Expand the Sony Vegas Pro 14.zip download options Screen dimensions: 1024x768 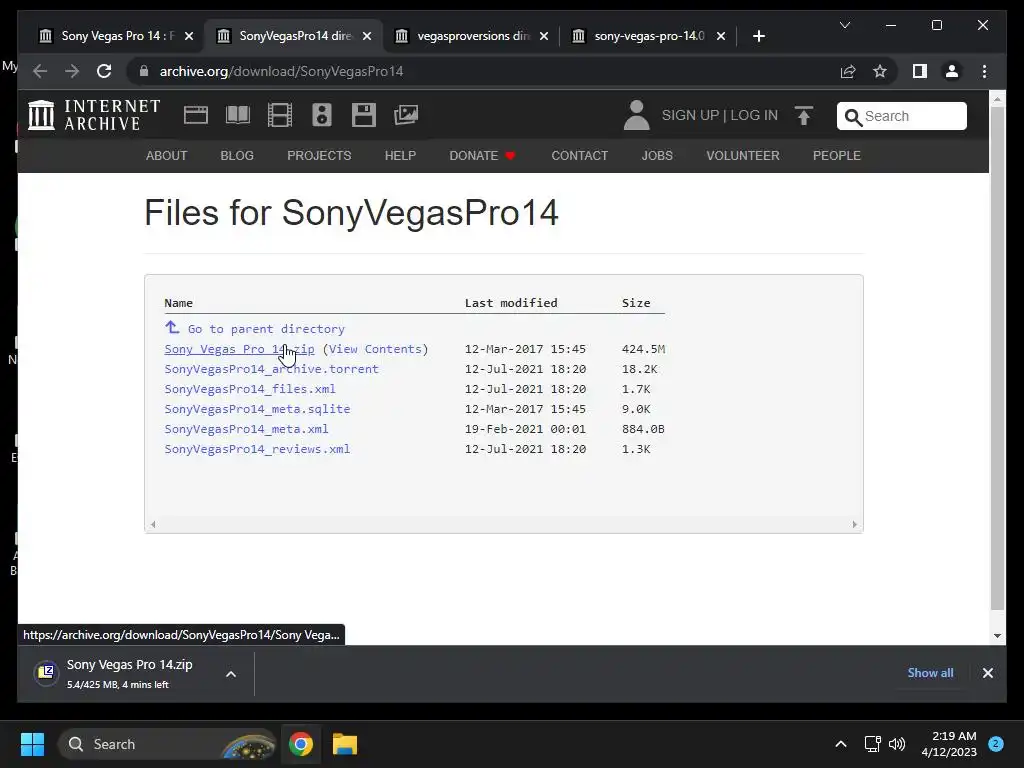pos(231,674)
